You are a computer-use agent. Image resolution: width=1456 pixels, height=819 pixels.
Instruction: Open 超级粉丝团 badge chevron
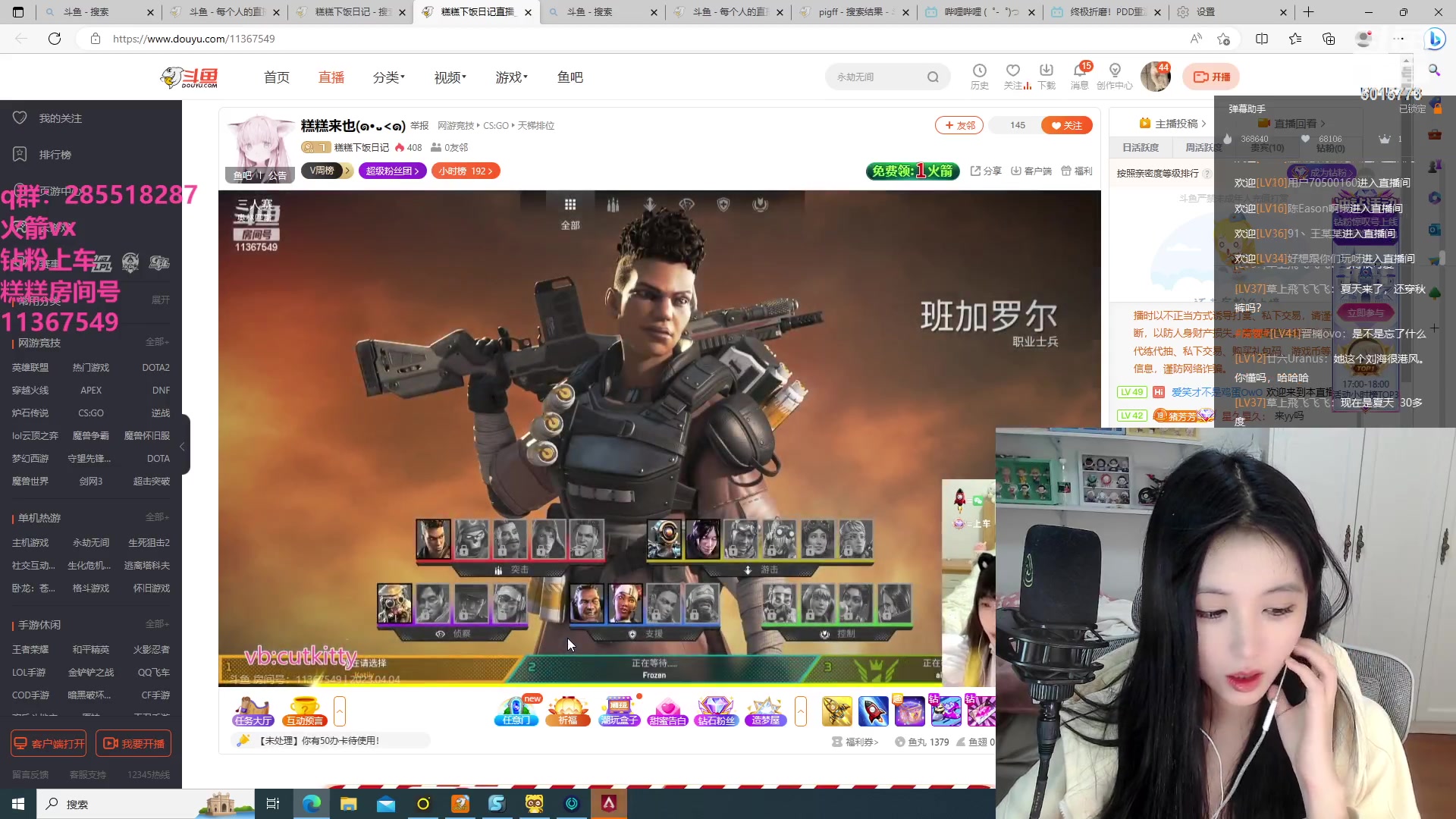(x=393, y=171)
